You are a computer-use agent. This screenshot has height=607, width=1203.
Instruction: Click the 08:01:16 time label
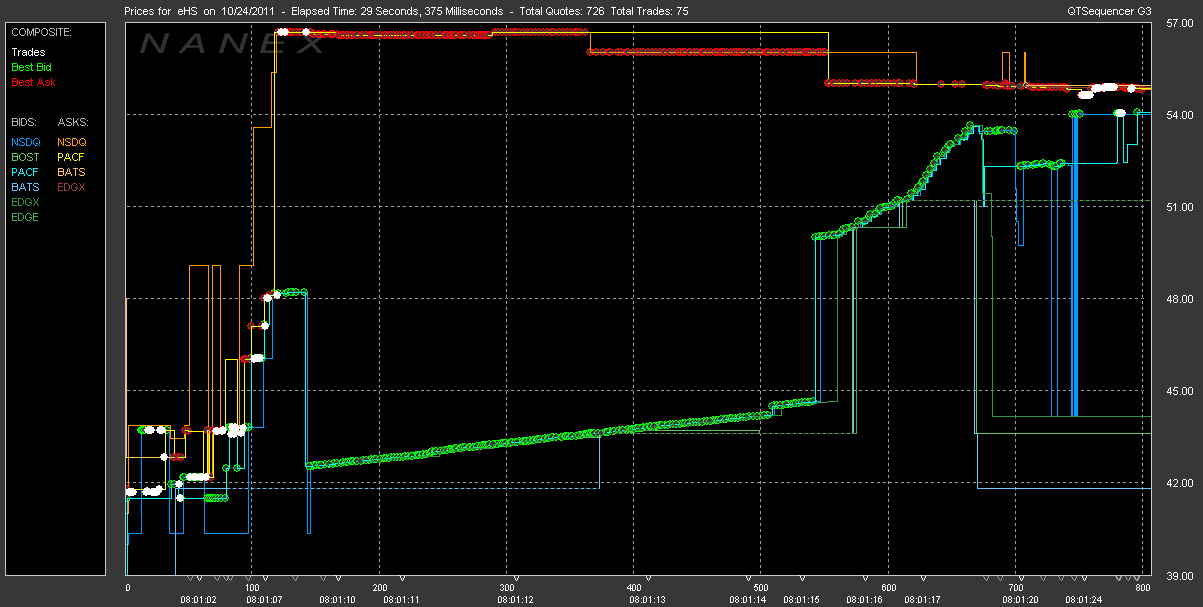click(x=864, y=600)
